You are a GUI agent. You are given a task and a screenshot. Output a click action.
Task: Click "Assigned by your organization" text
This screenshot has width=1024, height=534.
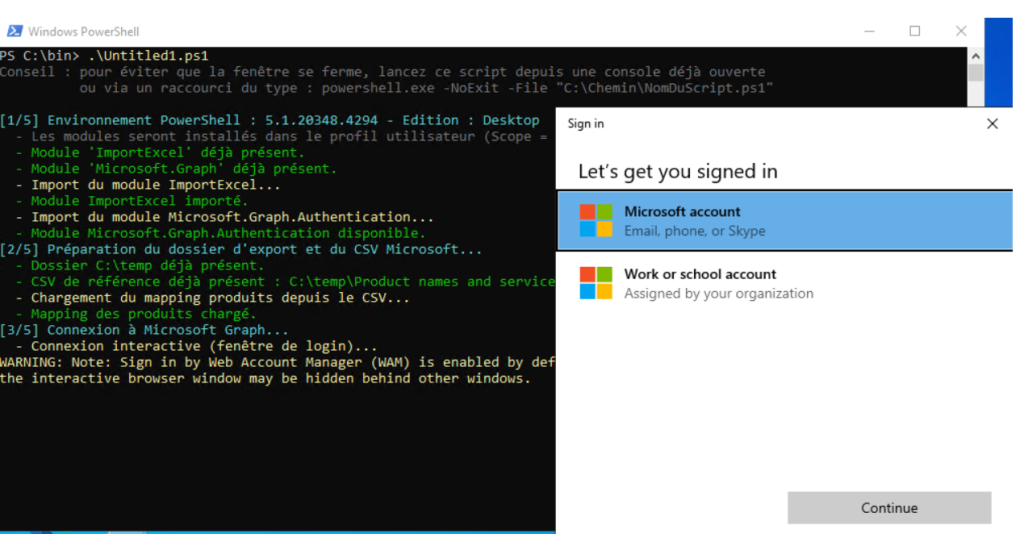[718, 294]
